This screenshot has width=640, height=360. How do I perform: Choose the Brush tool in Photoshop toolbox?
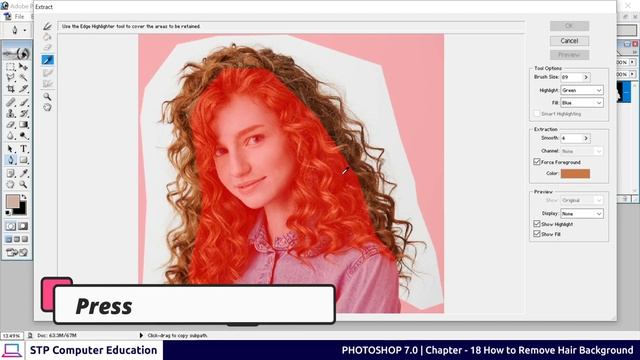(23, 102)
